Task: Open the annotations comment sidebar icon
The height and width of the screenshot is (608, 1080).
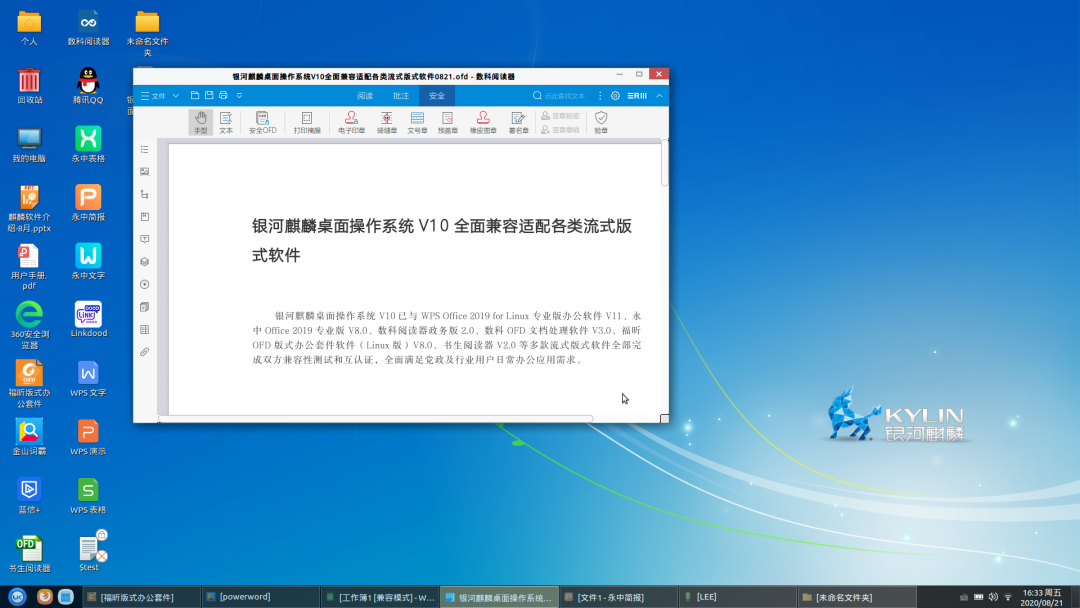Action: [x=145, y=239]
